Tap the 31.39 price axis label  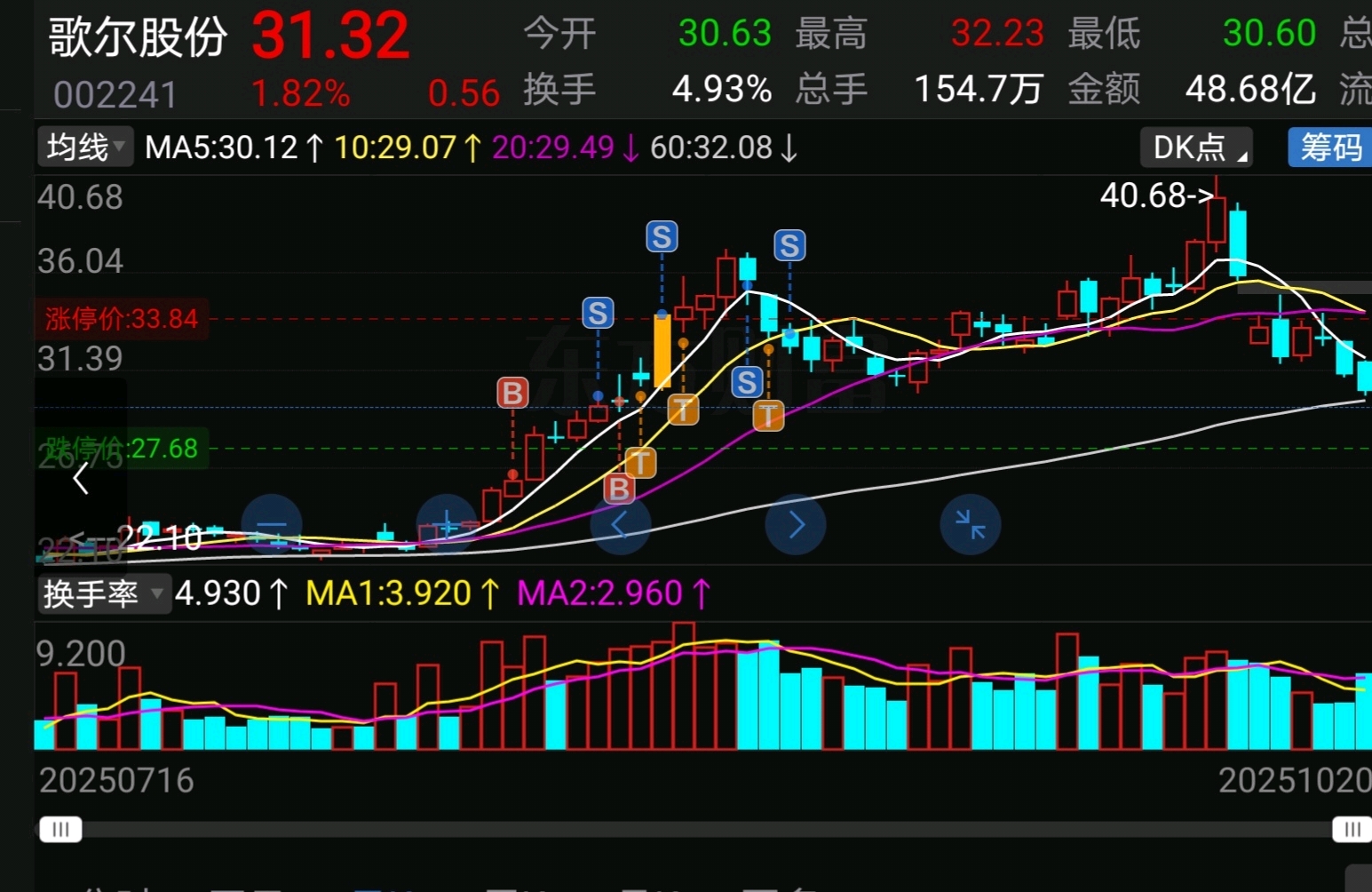pos(80,359)
